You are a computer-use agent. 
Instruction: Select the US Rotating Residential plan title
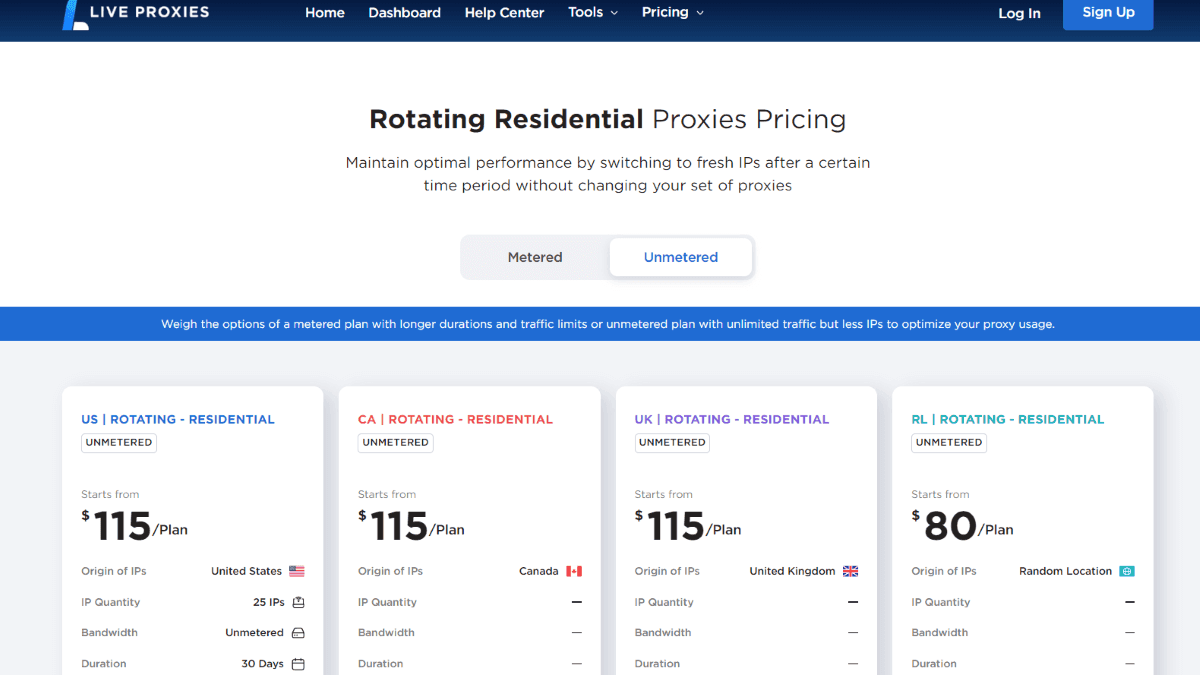[x=178, y=419]
